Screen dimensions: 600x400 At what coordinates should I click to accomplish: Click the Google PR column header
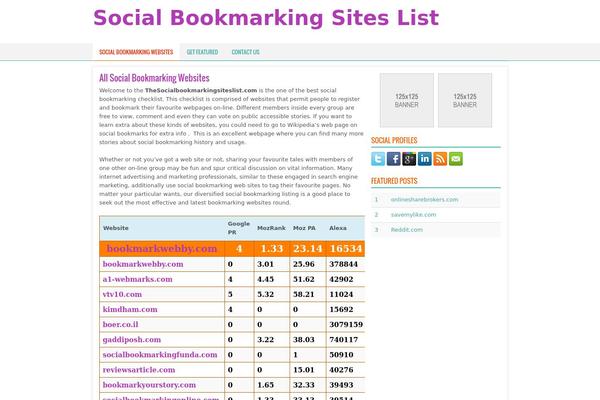coord(239,228)
